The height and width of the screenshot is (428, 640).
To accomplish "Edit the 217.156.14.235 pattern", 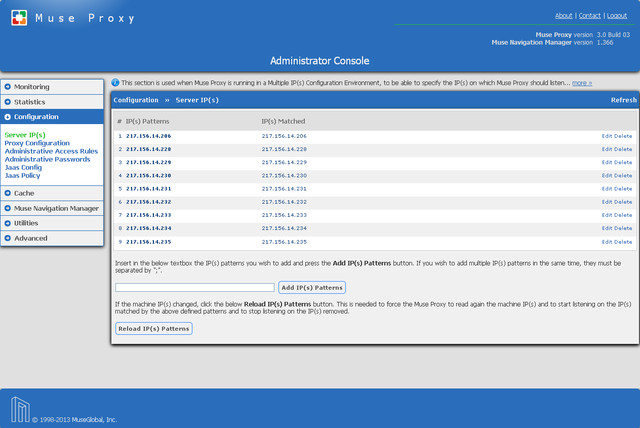I will click(x=607, y=242).
